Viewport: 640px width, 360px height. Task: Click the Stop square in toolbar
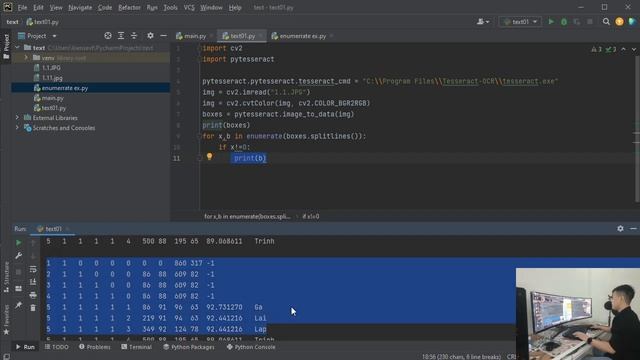coord(590,22)
